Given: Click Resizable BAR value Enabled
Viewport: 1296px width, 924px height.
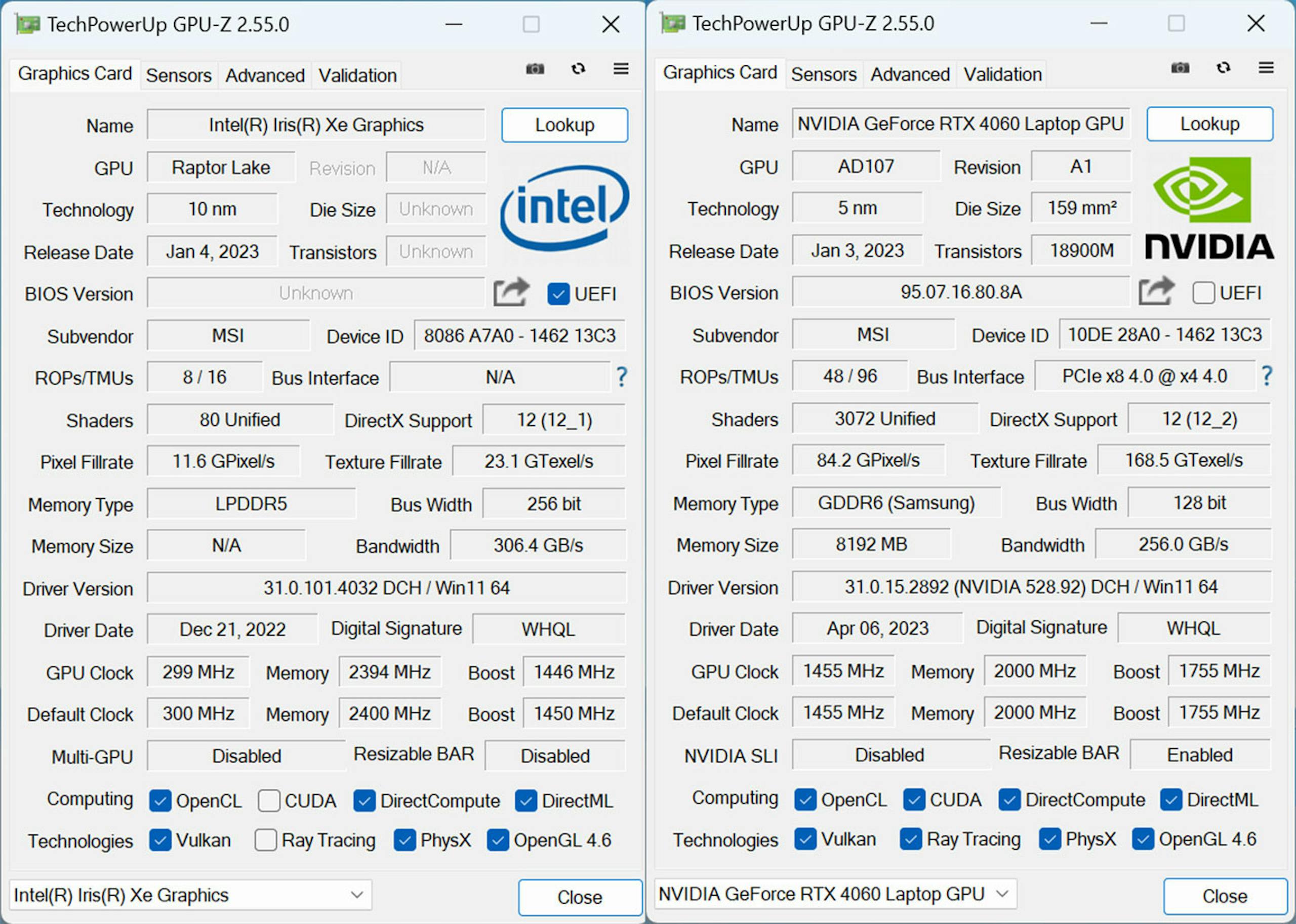Looking at the screenshot, I should tap(1200, 755).
